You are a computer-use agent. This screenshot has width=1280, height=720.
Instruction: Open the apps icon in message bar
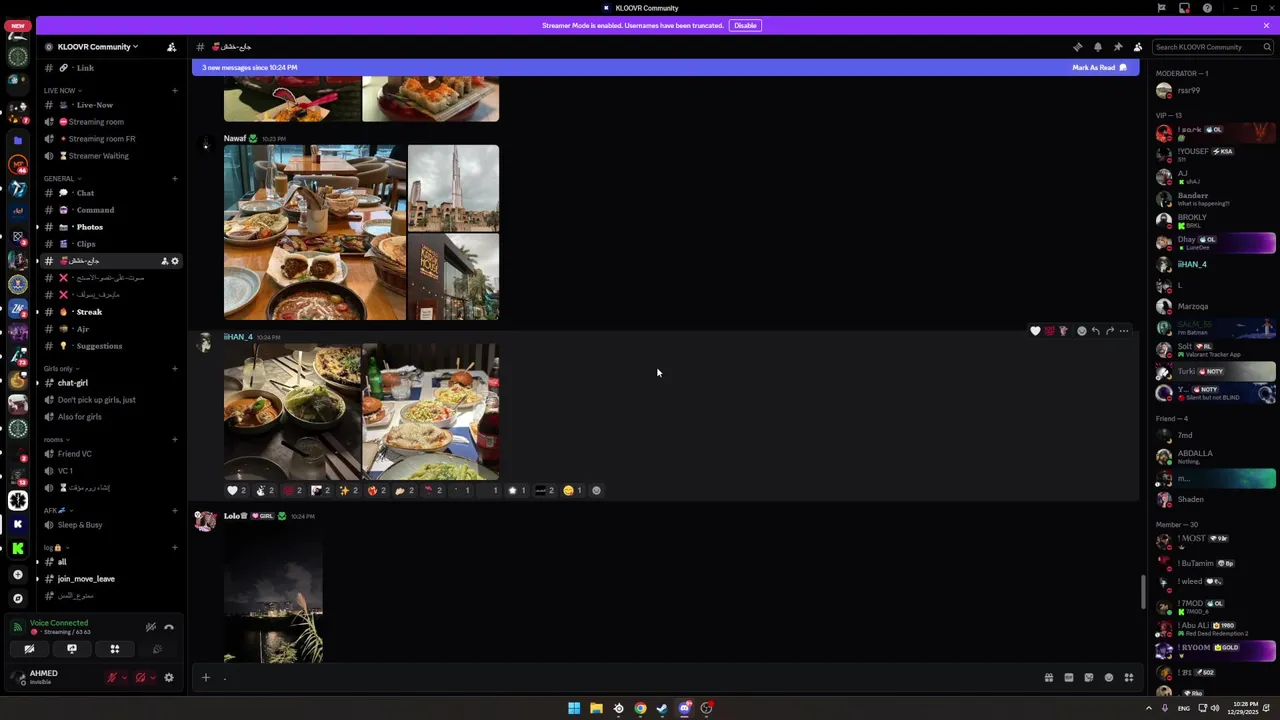pos(1128,677)
